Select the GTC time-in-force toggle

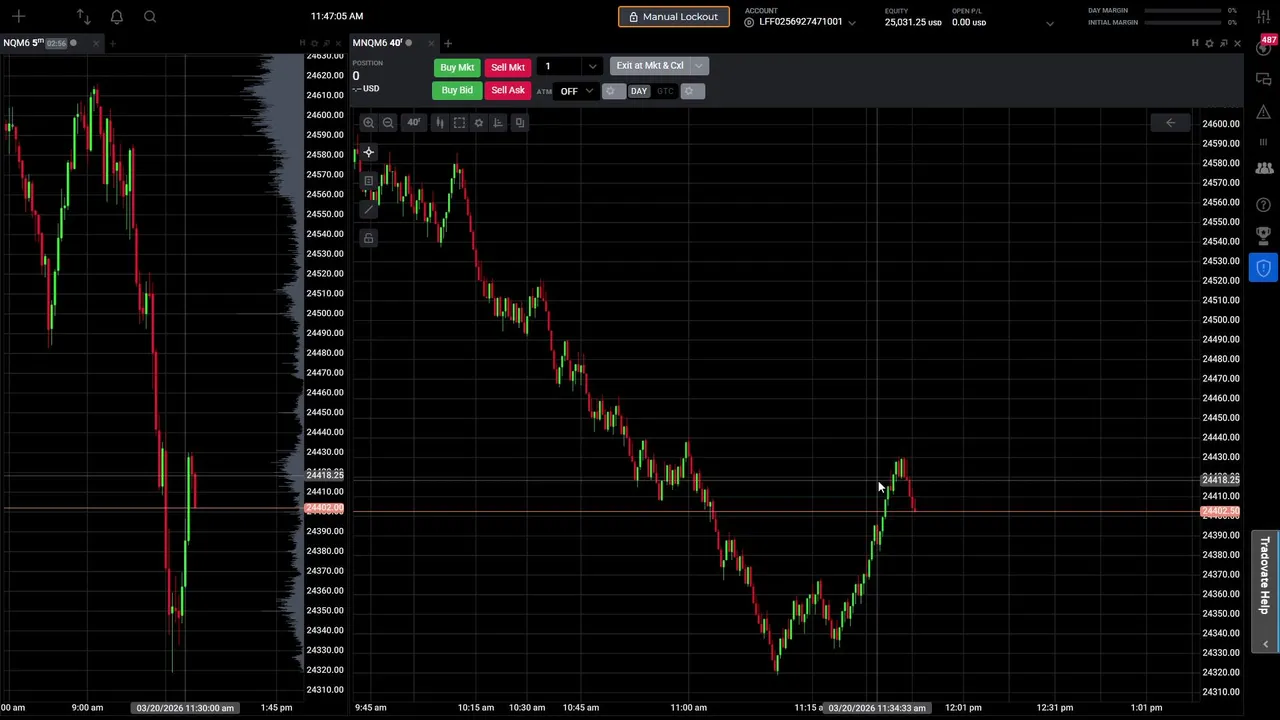click(665, 91)
